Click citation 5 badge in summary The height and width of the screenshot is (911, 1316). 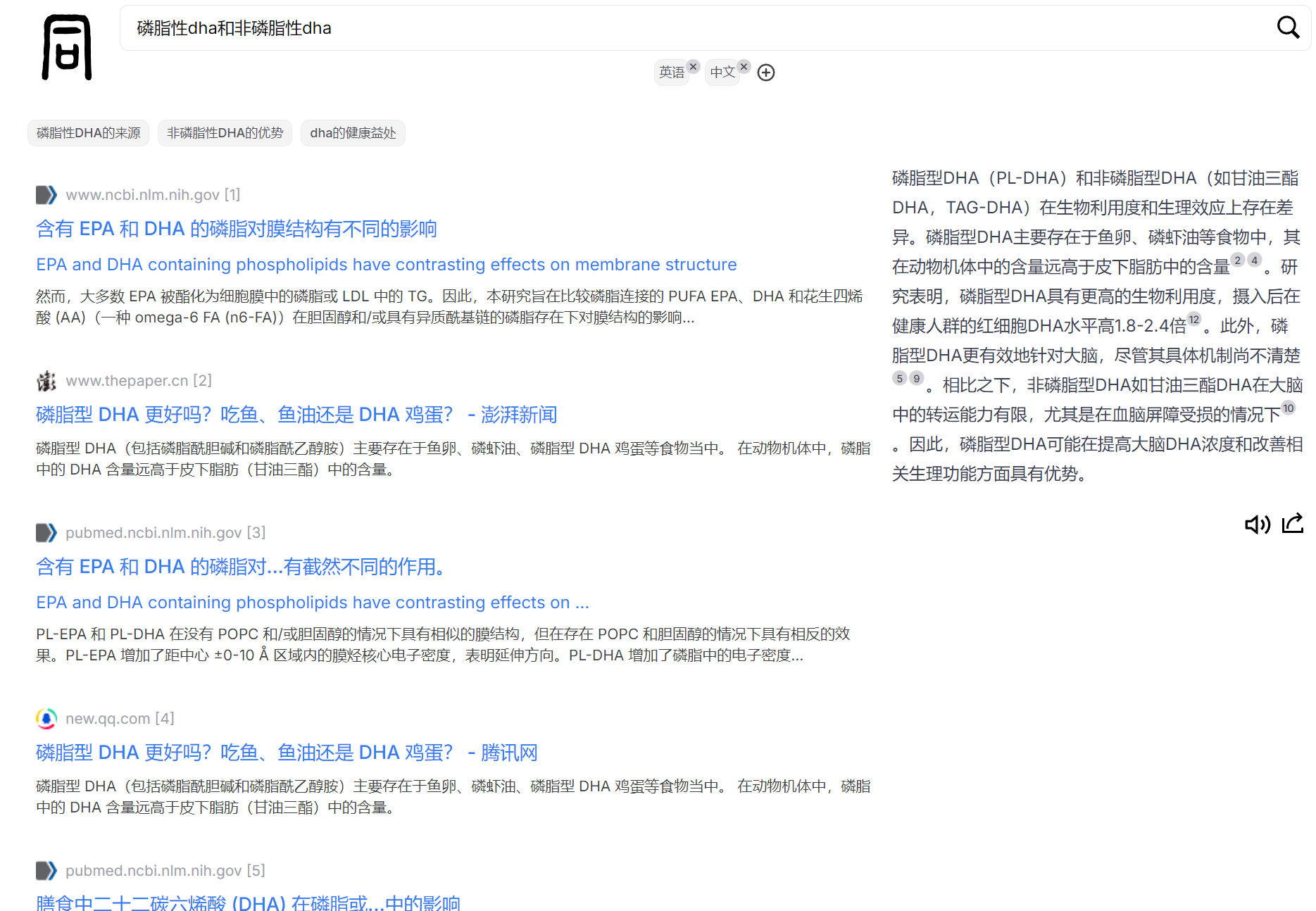click(899, 379)
